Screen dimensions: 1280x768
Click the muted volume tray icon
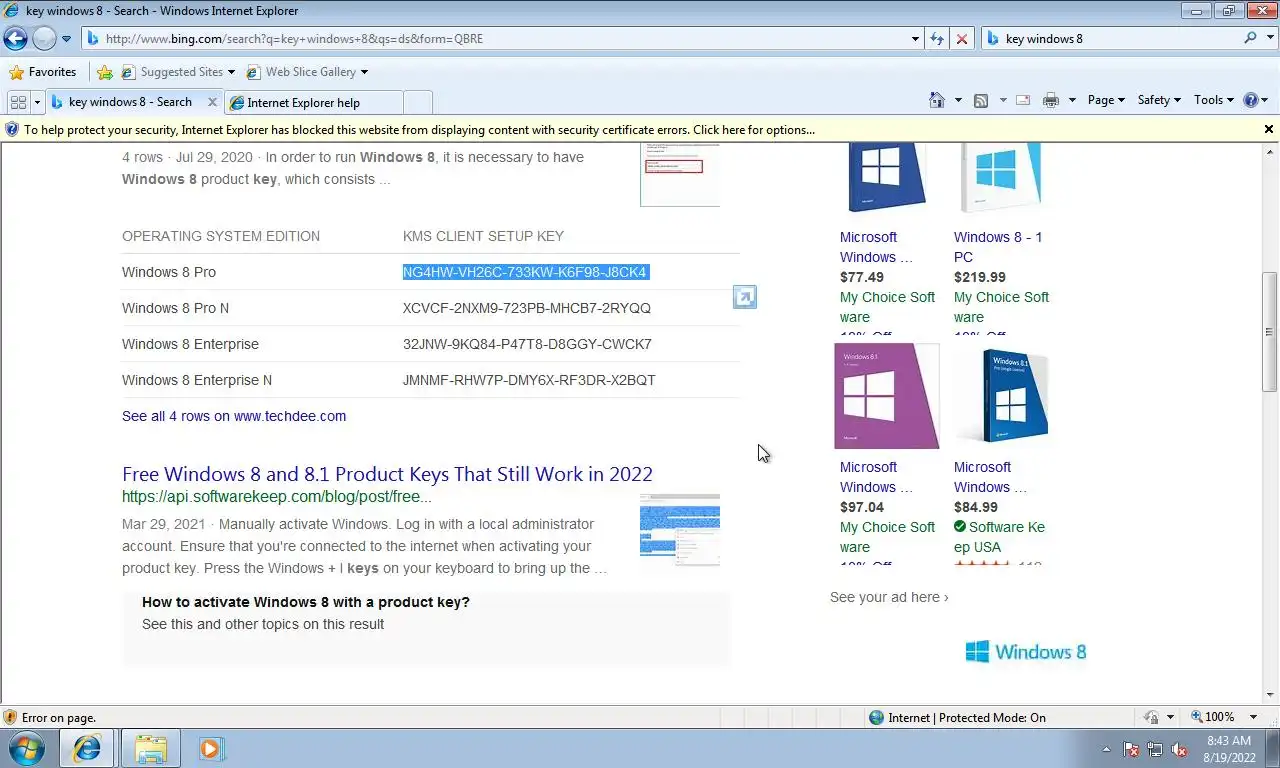coord(1179,749)
